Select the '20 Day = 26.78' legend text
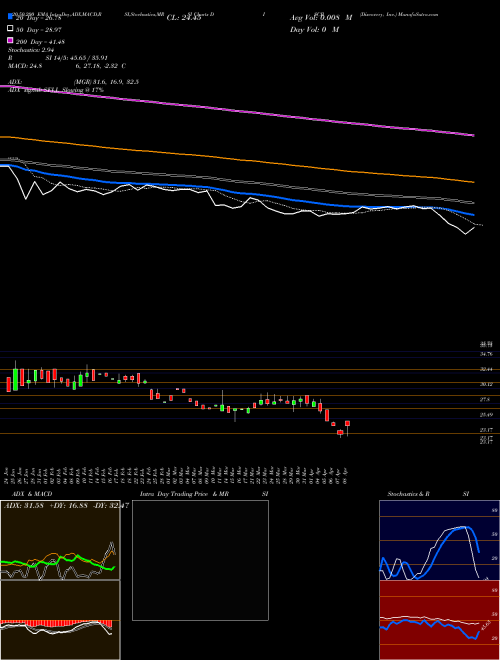 click(39, 18)
